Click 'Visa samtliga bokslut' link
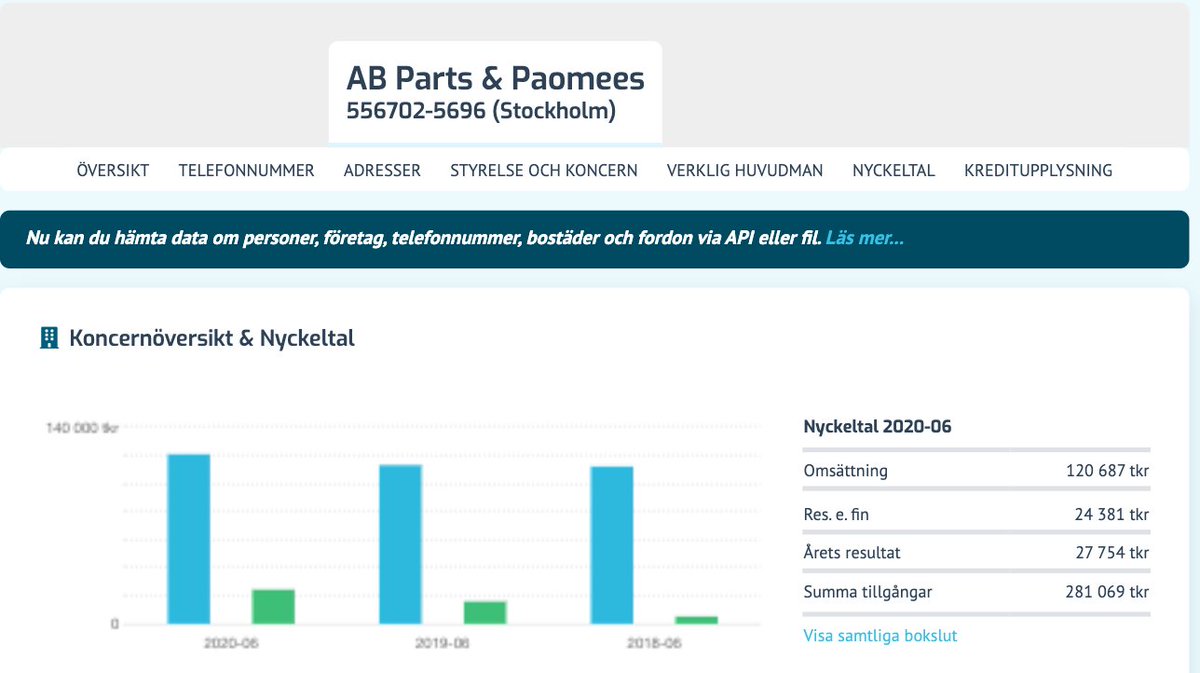Image resolution: width=1200 pixels, height=673 pixels. [880, 635]
